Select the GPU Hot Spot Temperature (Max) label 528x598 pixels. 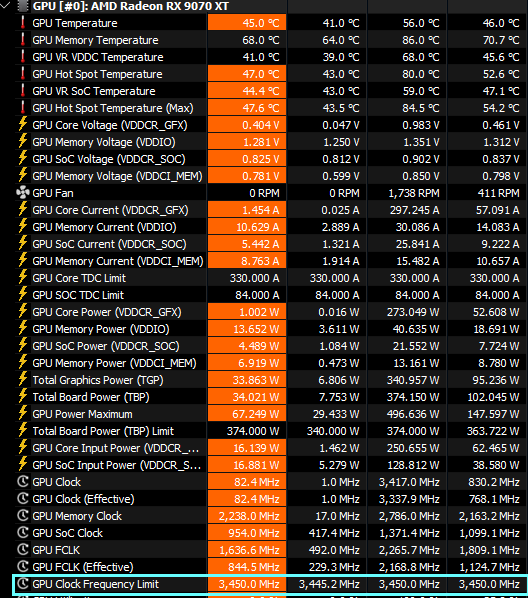pos(113,108)
